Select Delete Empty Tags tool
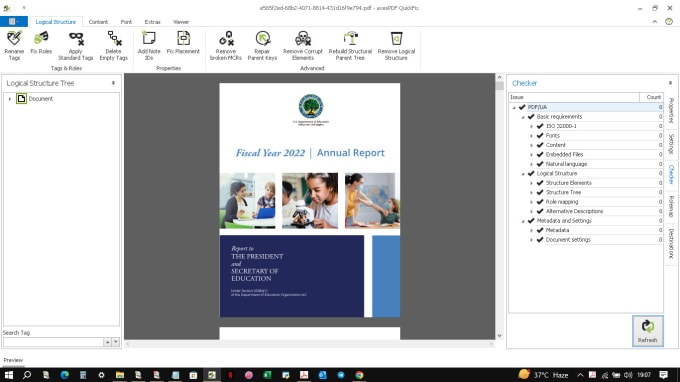Screen dimensions: 680x382 point(114,45)
